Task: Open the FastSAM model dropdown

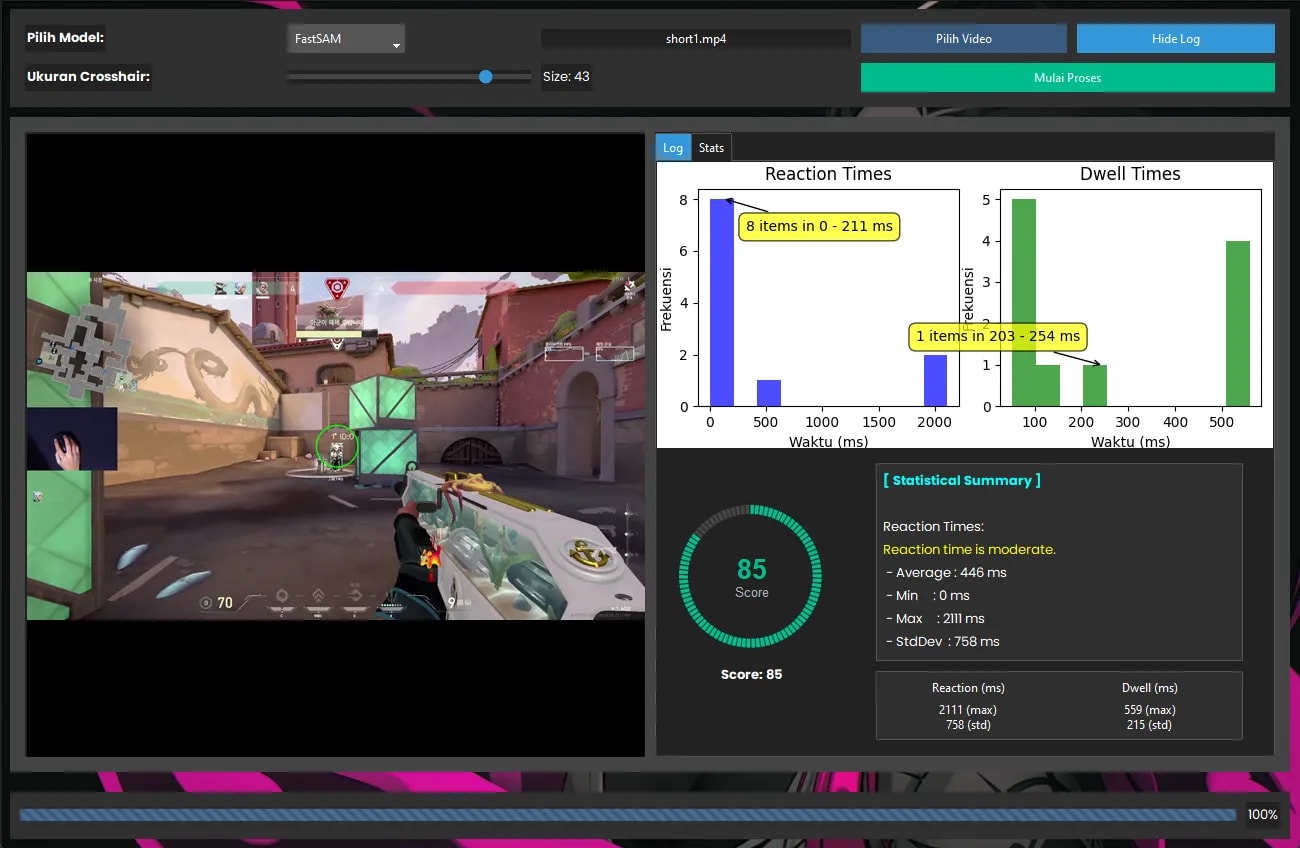Action: tap(344, 40)
